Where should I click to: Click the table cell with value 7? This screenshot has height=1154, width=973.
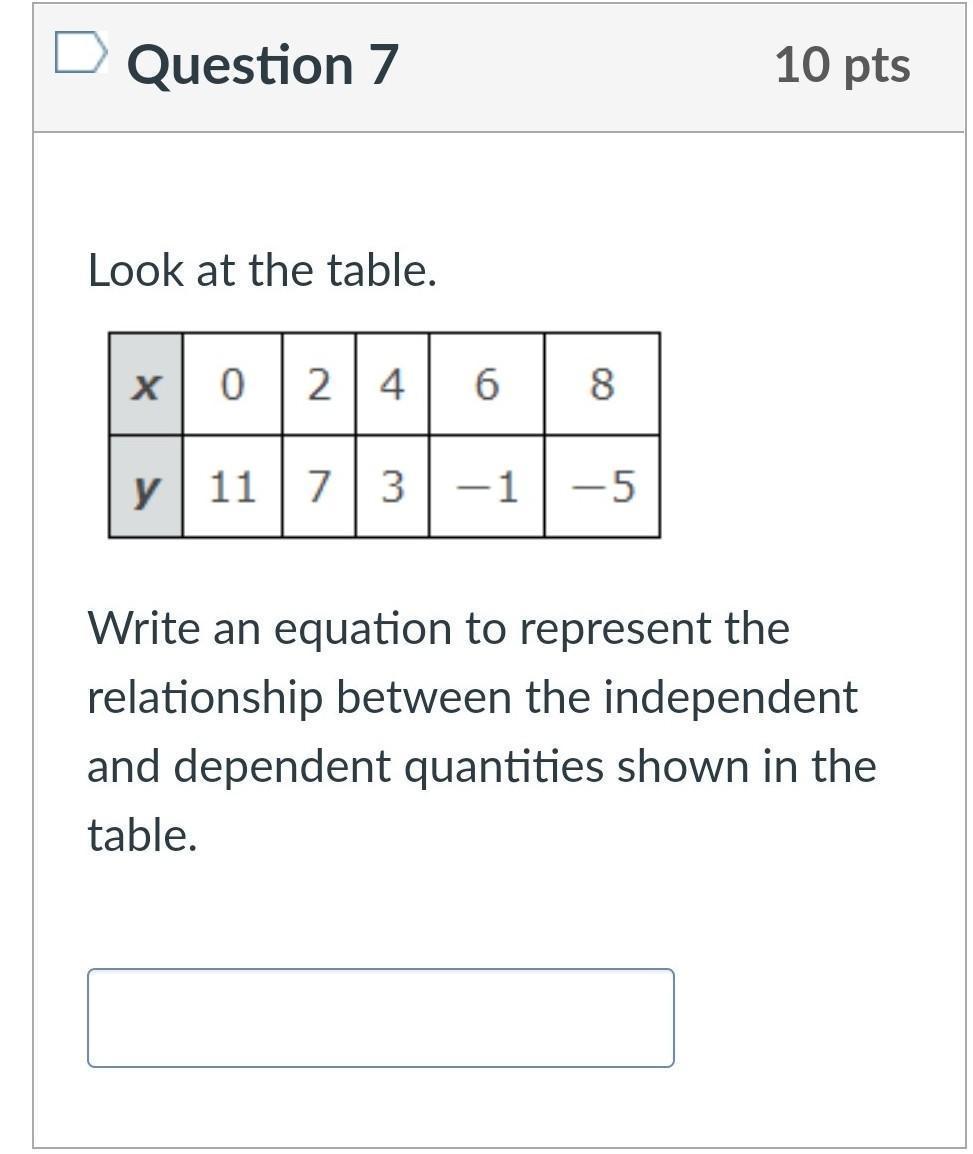tap(319, 486)
